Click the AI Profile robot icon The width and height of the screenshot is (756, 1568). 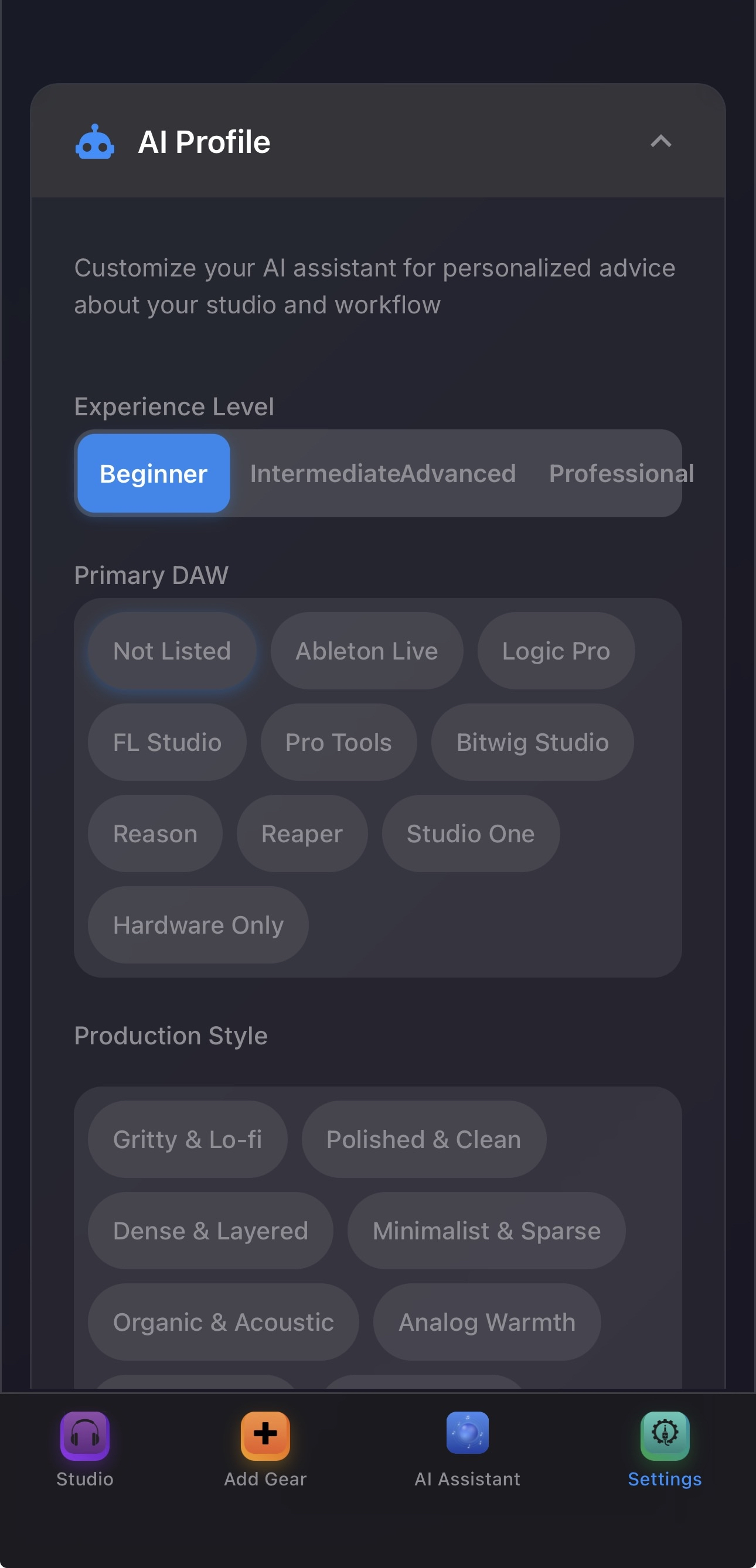(95, 142)
